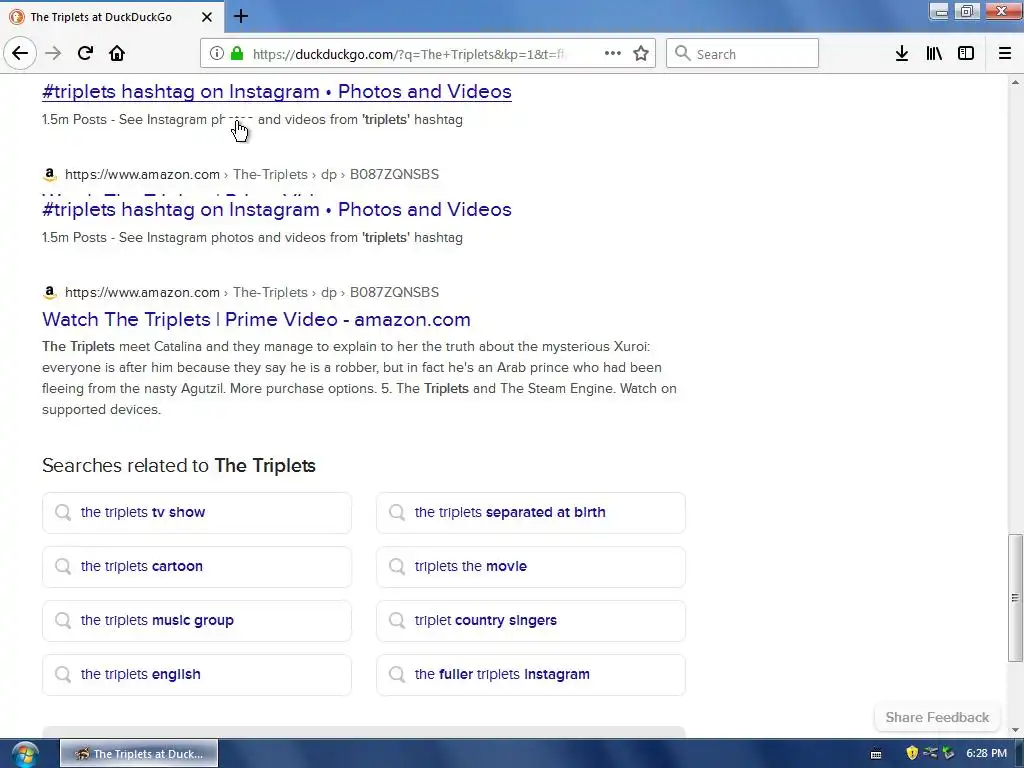1024x768 pixels.
Task: Close the DuckDuckGo tab
Action: tap(207, 17)
